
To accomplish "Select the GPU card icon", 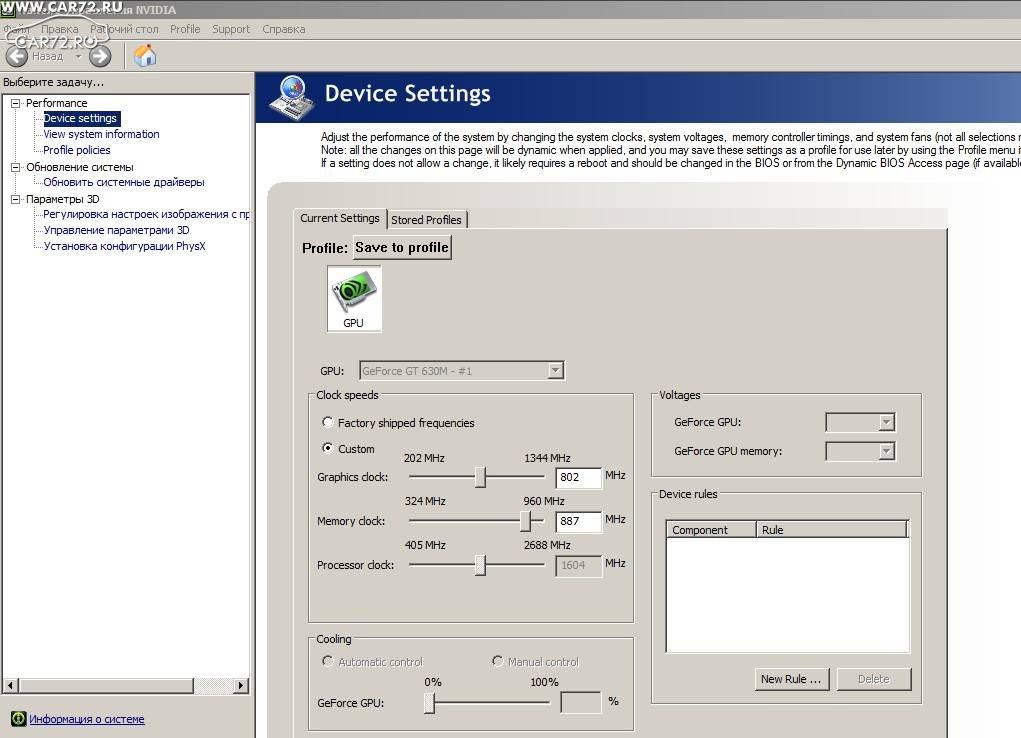I will point(354,299).
